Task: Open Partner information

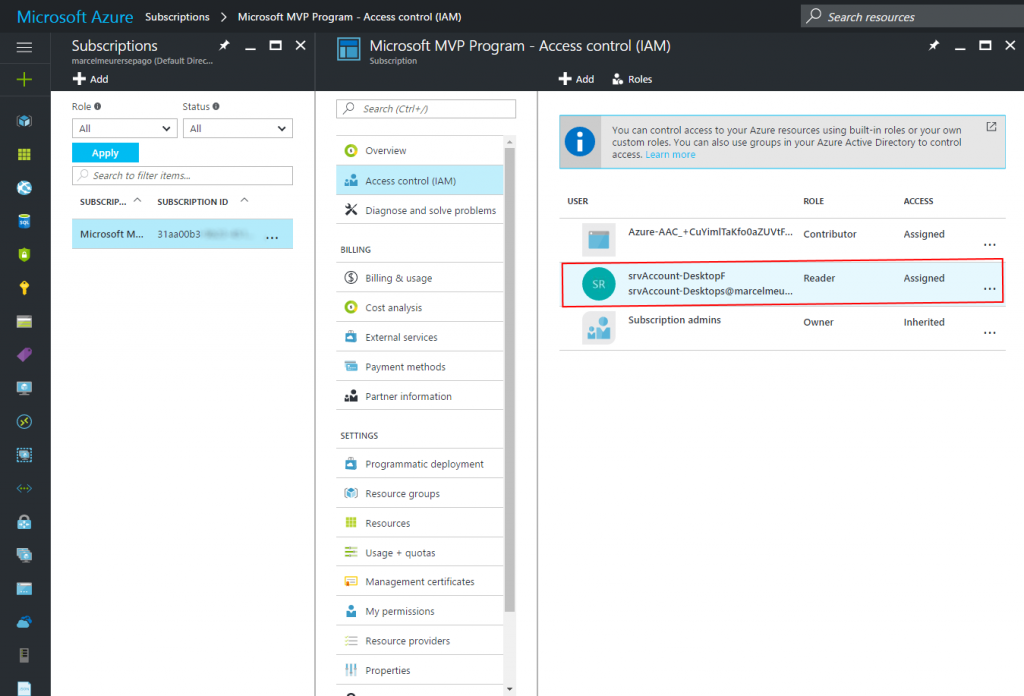Action: (419, 396)
